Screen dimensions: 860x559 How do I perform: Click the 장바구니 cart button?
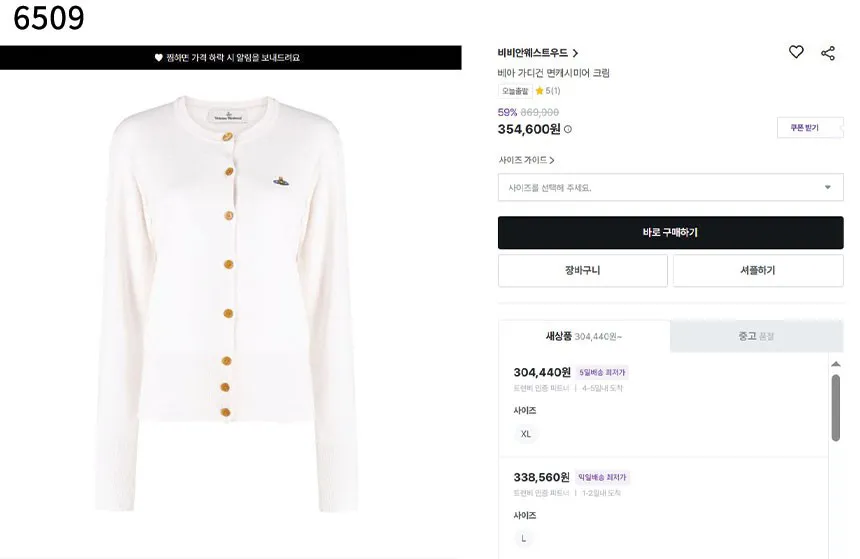582,270
